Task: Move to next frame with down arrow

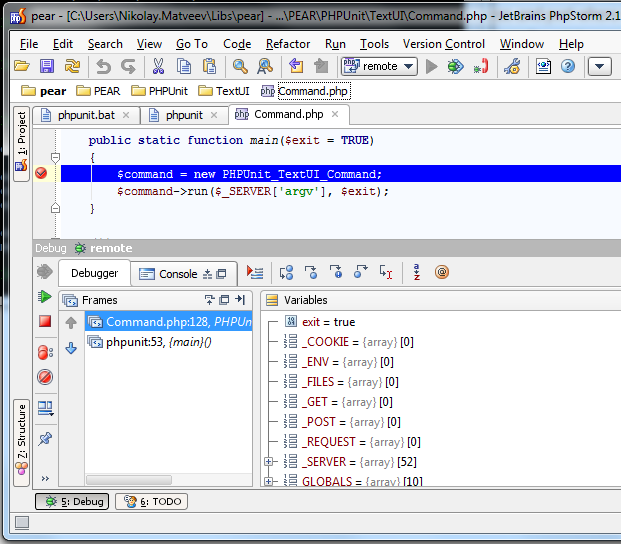Action: coord(71,348)
